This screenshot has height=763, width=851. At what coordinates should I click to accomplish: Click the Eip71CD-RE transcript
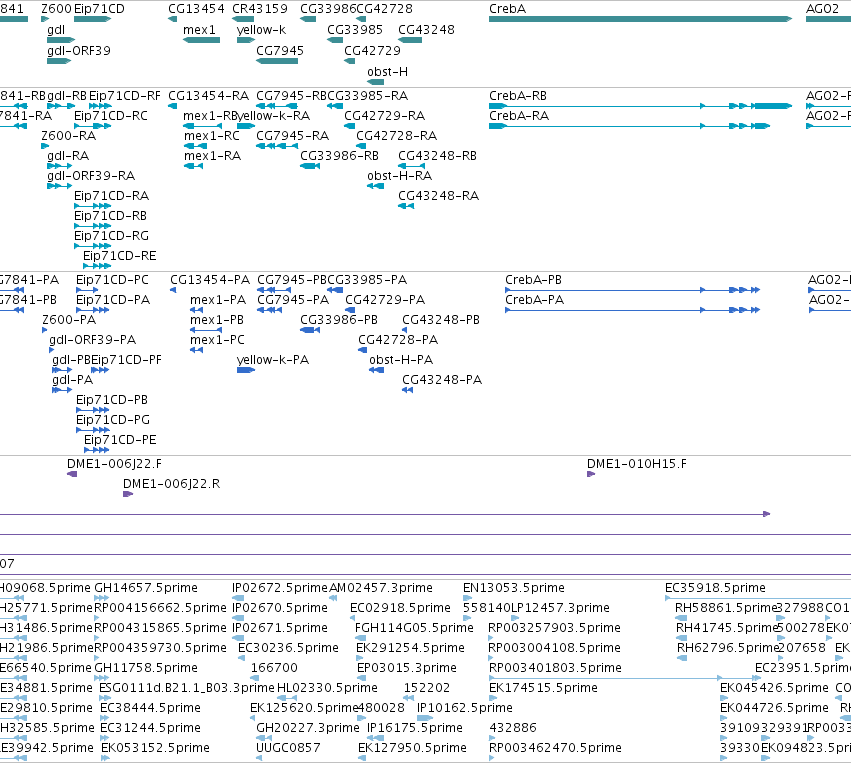pyautogui.click(x=97, y=266)
